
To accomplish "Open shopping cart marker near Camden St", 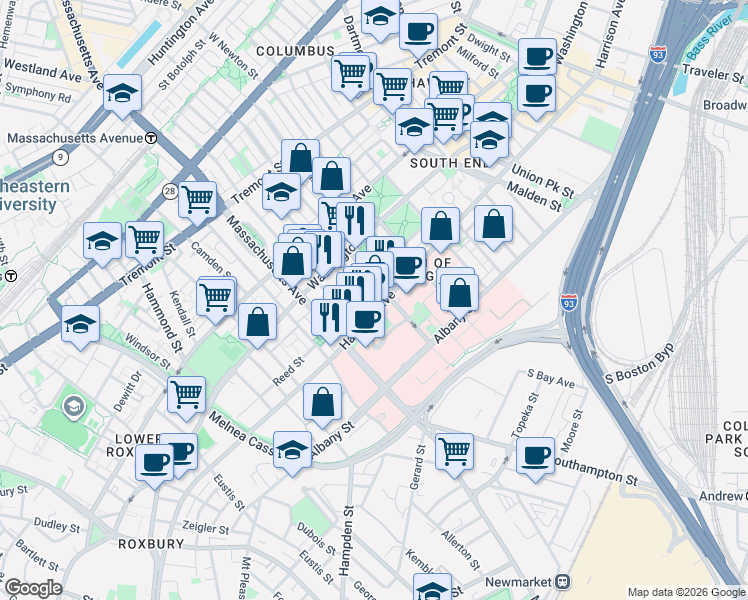I will pos(216,299).
